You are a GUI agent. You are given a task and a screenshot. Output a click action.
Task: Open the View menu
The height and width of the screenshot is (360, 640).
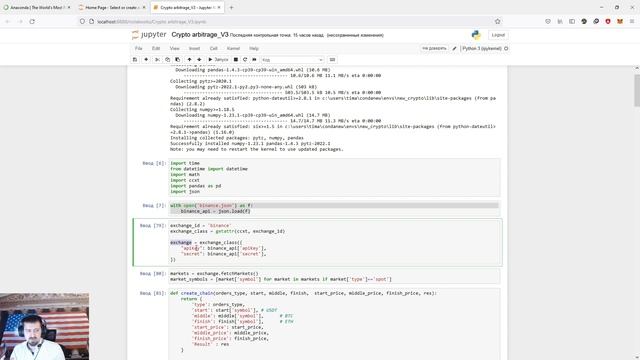(x=174, y=48)
